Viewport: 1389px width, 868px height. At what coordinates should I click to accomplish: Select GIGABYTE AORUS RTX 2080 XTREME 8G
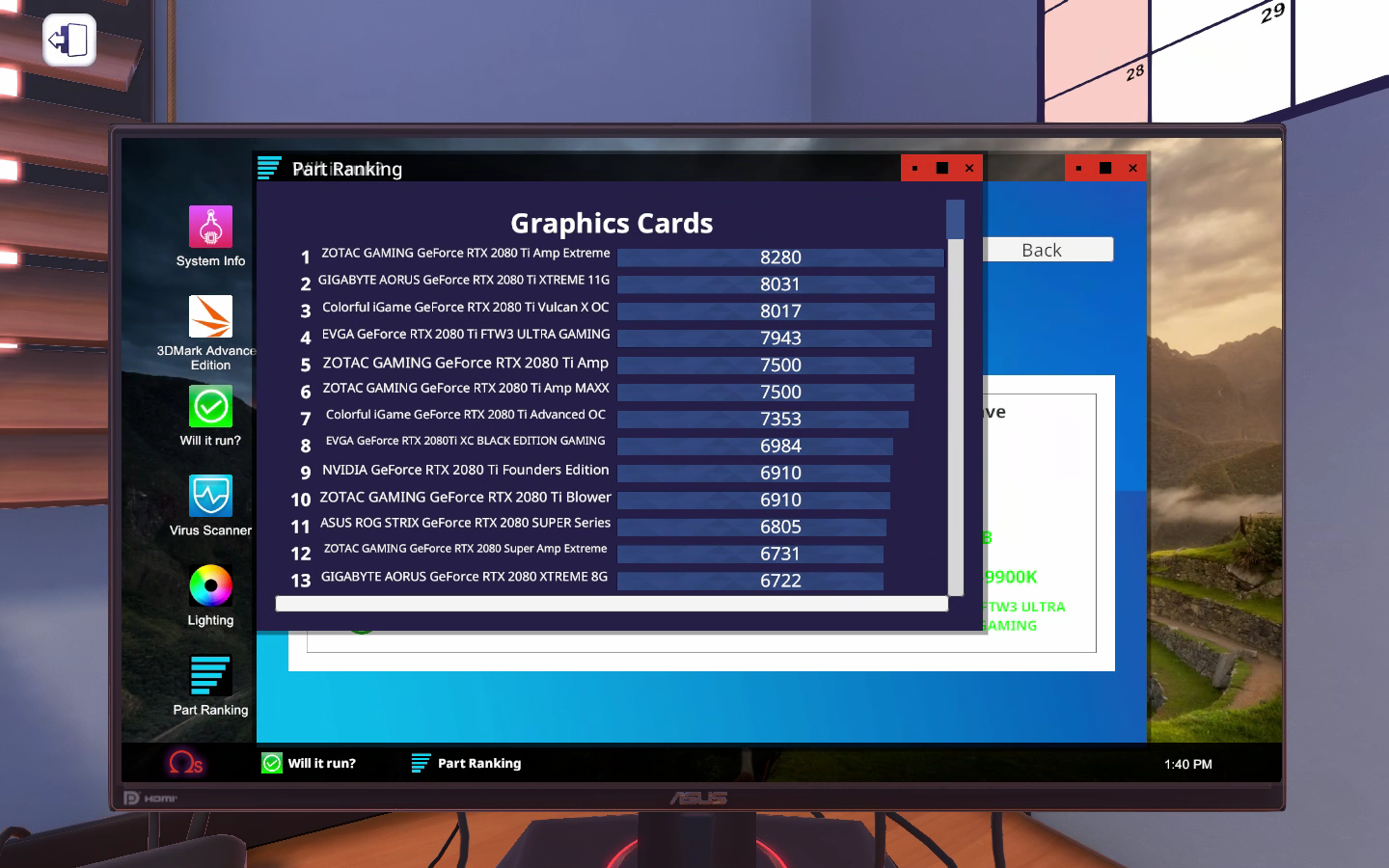pyautogui.click(x=464, y=577)
